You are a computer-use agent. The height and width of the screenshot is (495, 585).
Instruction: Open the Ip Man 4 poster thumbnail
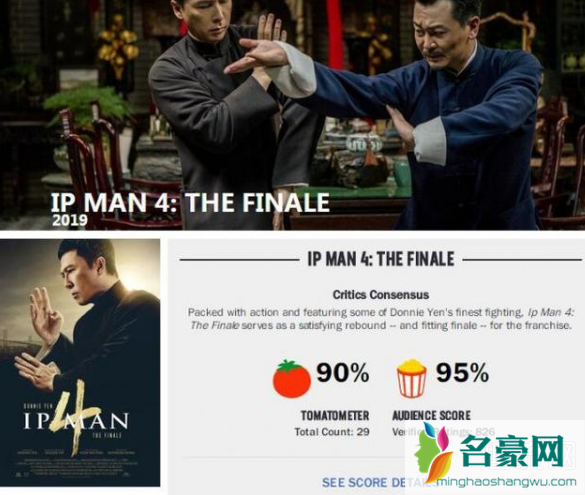point(80,363)
